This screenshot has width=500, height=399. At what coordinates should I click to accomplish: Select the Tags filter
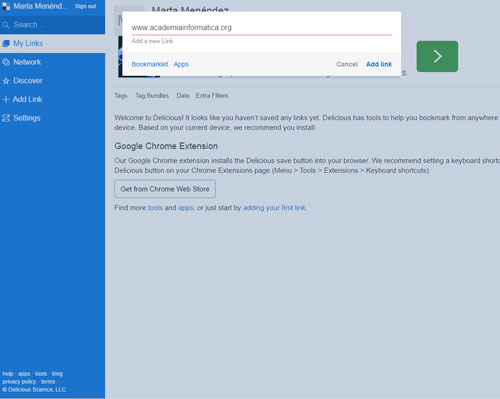(x=121, y=96)
